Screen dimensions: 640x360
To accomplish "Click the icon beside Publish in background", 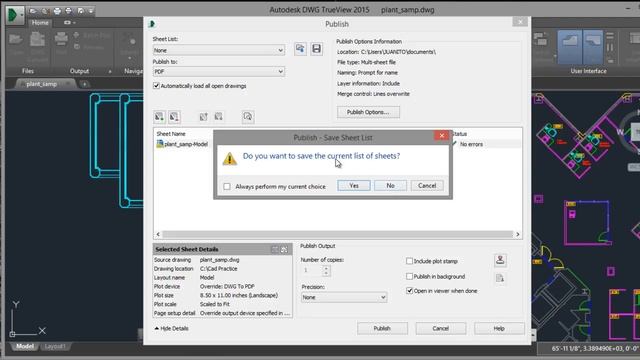I will [x=500, y=278].
